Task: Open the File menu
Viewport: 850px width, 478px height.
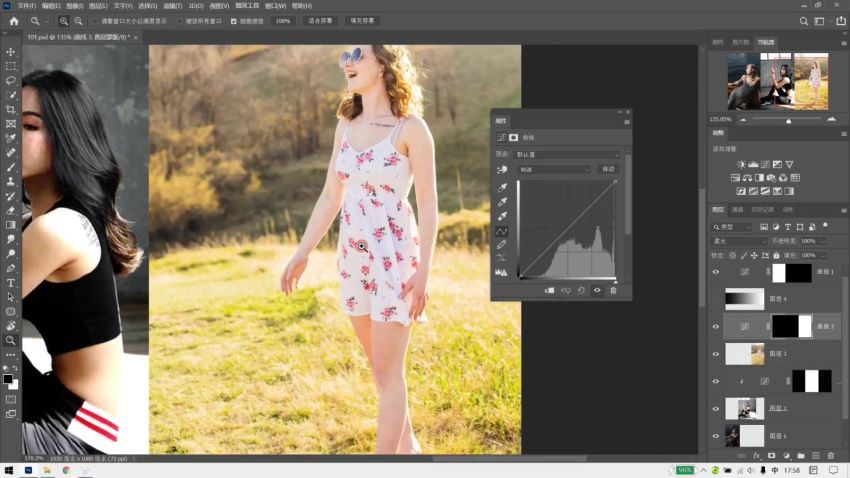Action: (27, 5)
